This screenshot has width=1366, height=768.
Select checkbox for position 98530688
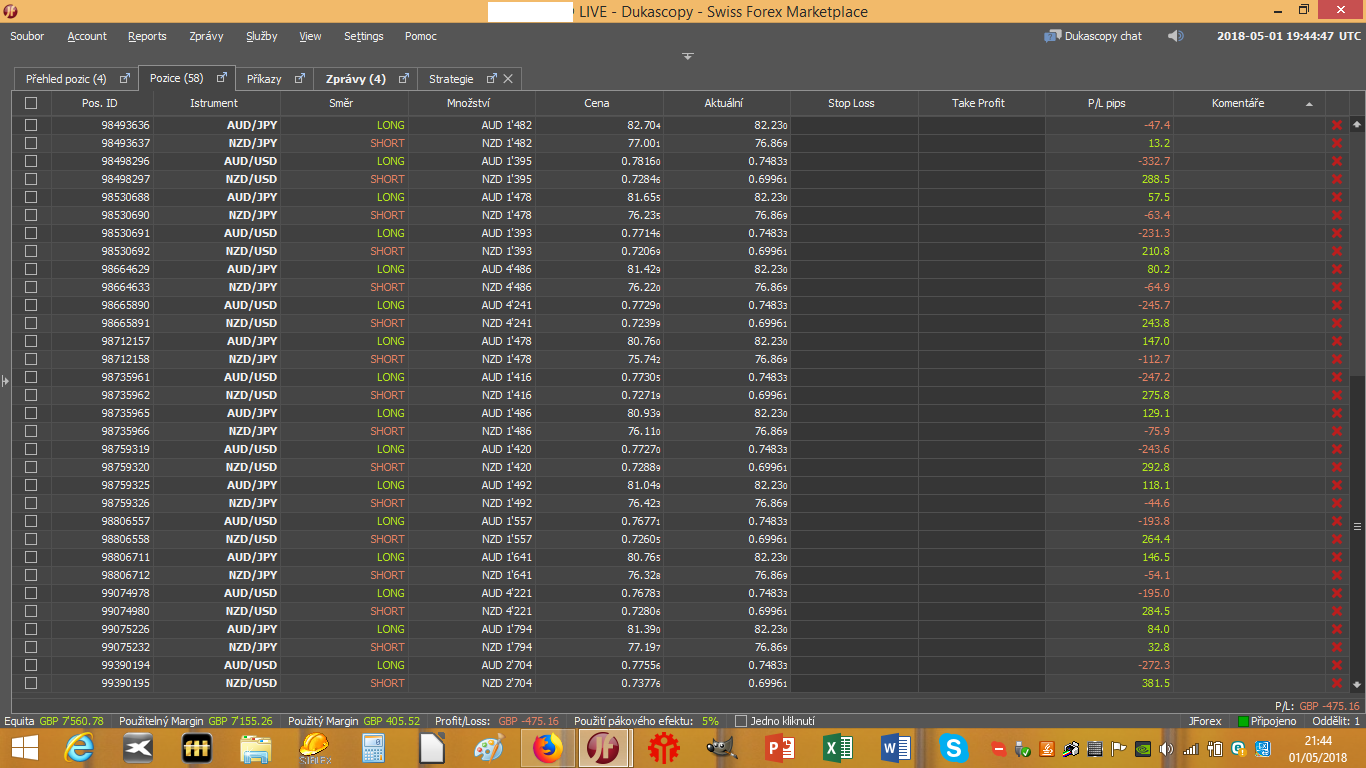(x=31, y=197)
